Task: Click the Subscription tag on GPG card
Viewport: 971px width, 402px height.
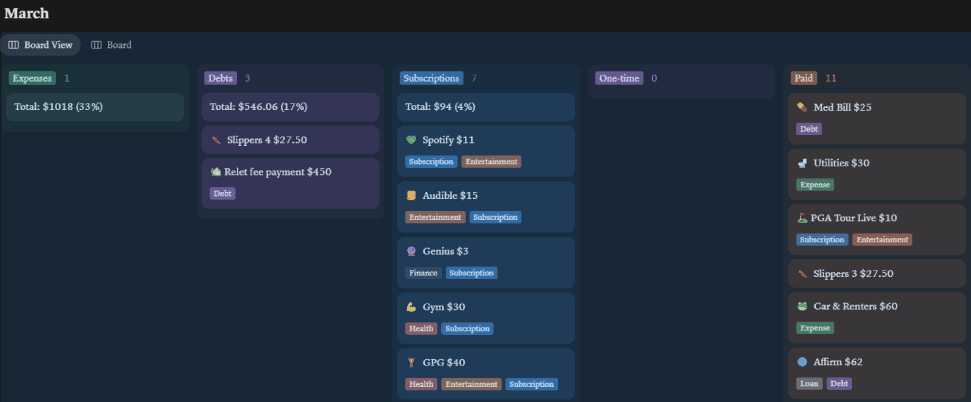Action: coord(532,385)
